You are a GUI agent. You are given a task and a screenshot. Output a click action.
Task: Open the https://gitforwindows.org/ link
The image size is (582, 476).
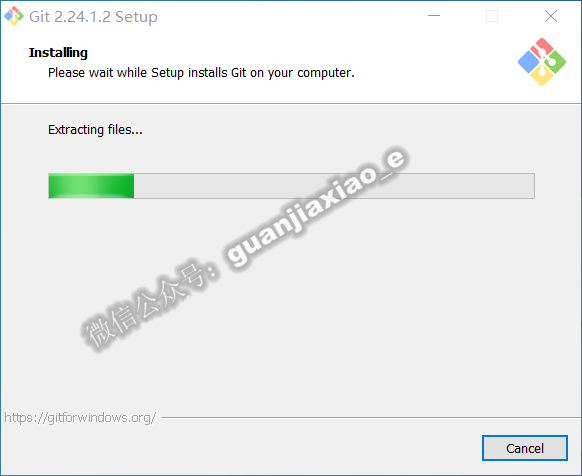(80, 418)
